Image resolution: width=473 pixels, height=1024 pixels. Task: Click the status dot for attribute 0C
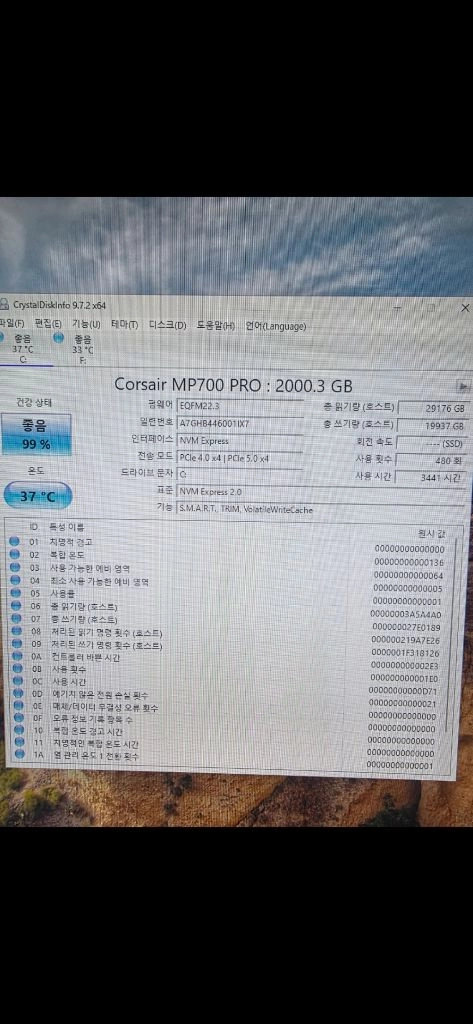15,681
